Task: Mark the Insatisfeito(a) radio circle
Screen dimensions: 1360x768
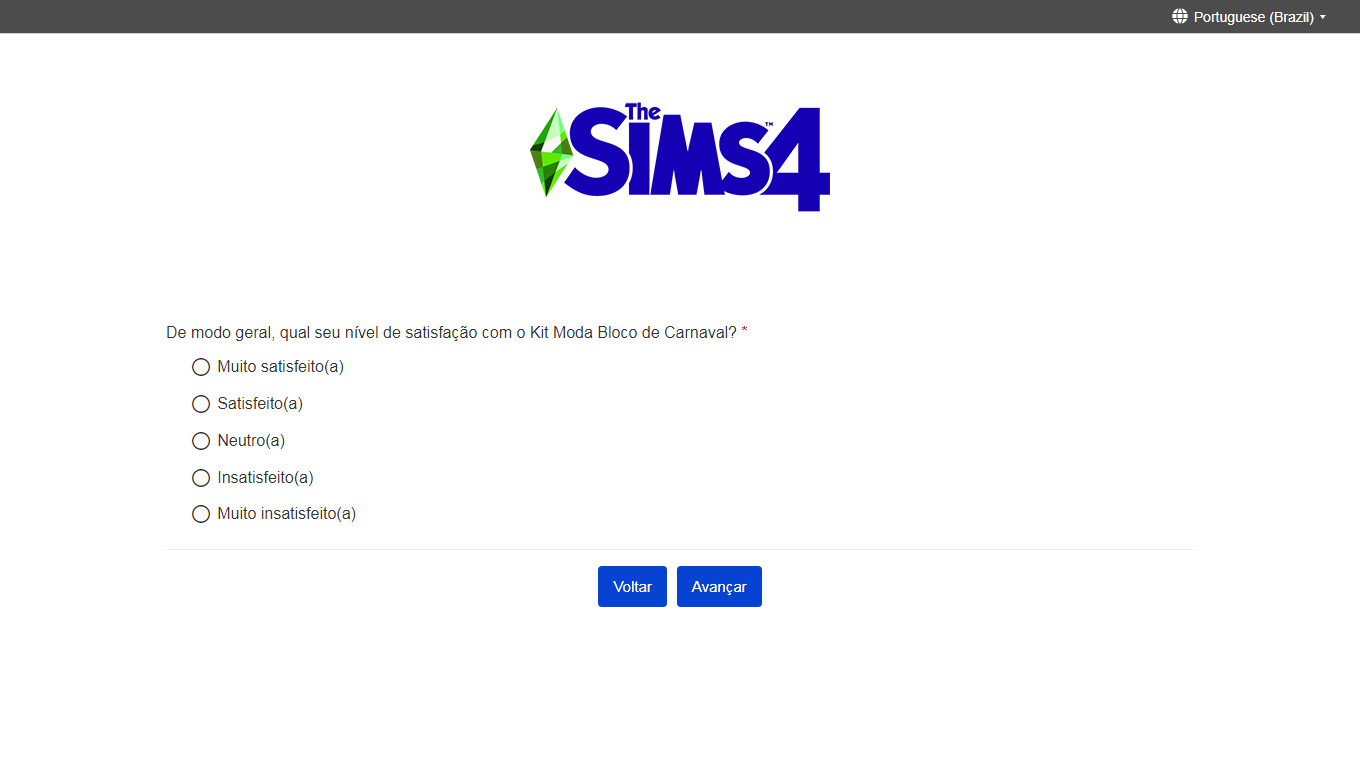Action: [x=201, y=478]
